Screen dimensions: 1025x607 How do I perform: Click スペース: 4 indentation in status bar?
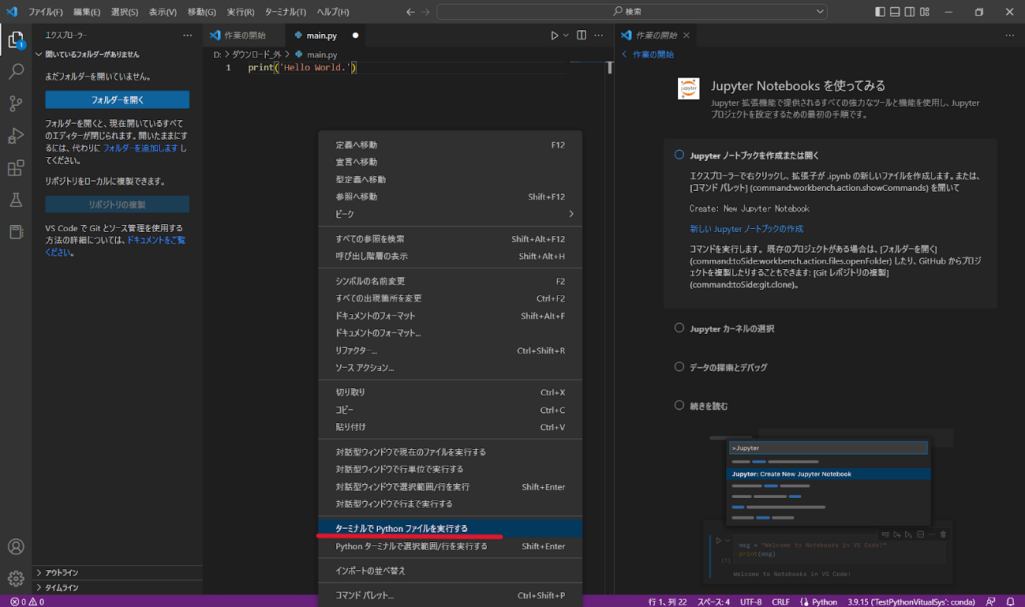click(713, 602)
